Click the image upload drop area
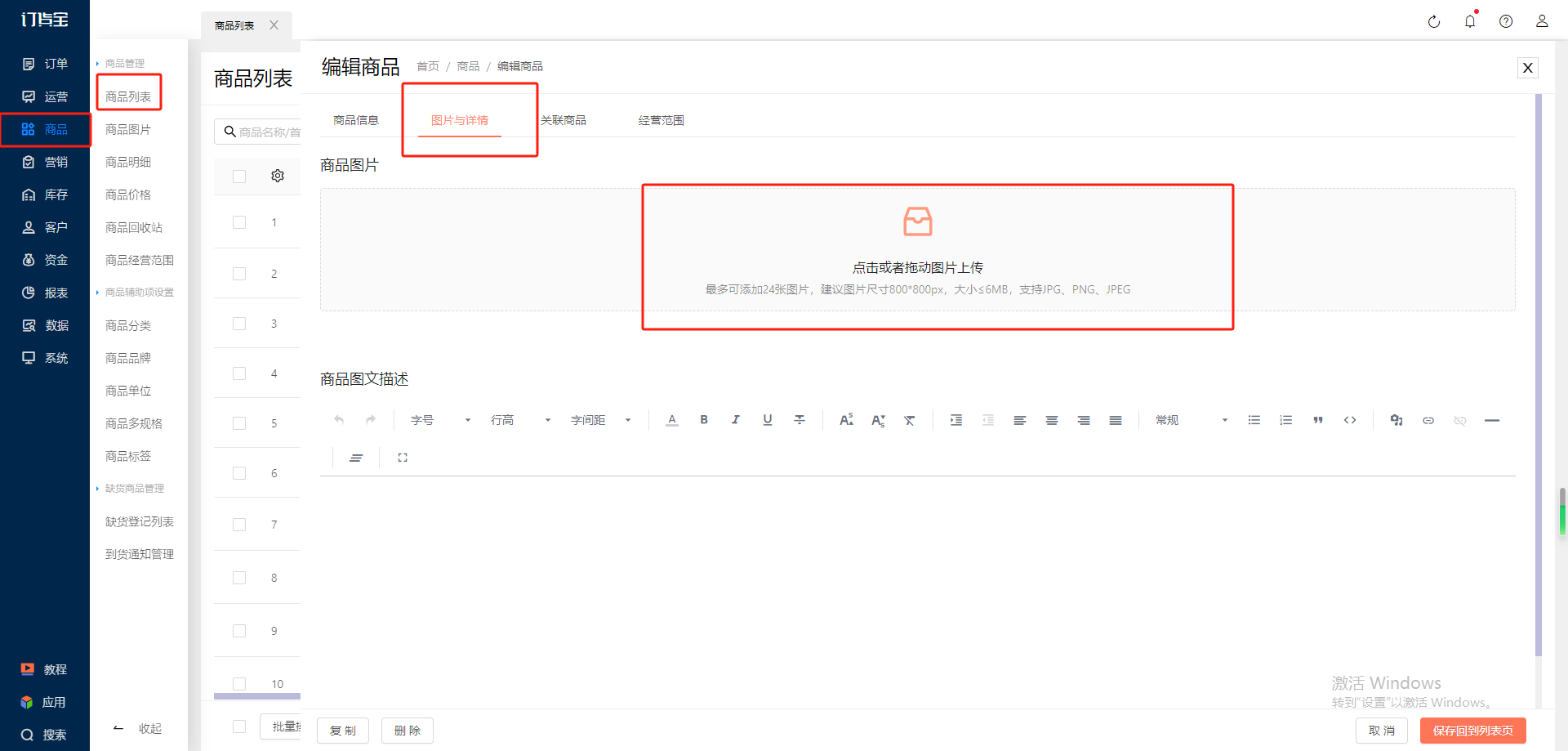This screenshot has height=751, width=1568. [918, 250]
